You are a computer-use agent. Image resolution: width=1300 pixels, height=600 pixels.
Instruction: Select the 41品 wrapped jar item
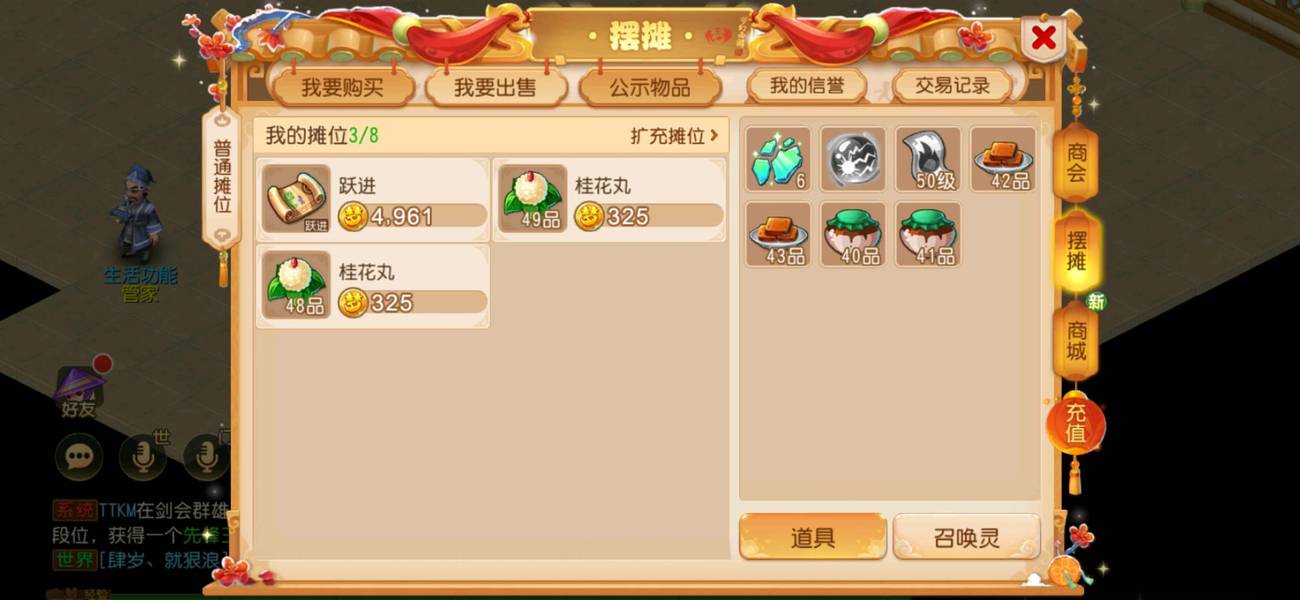click(928, 234)
